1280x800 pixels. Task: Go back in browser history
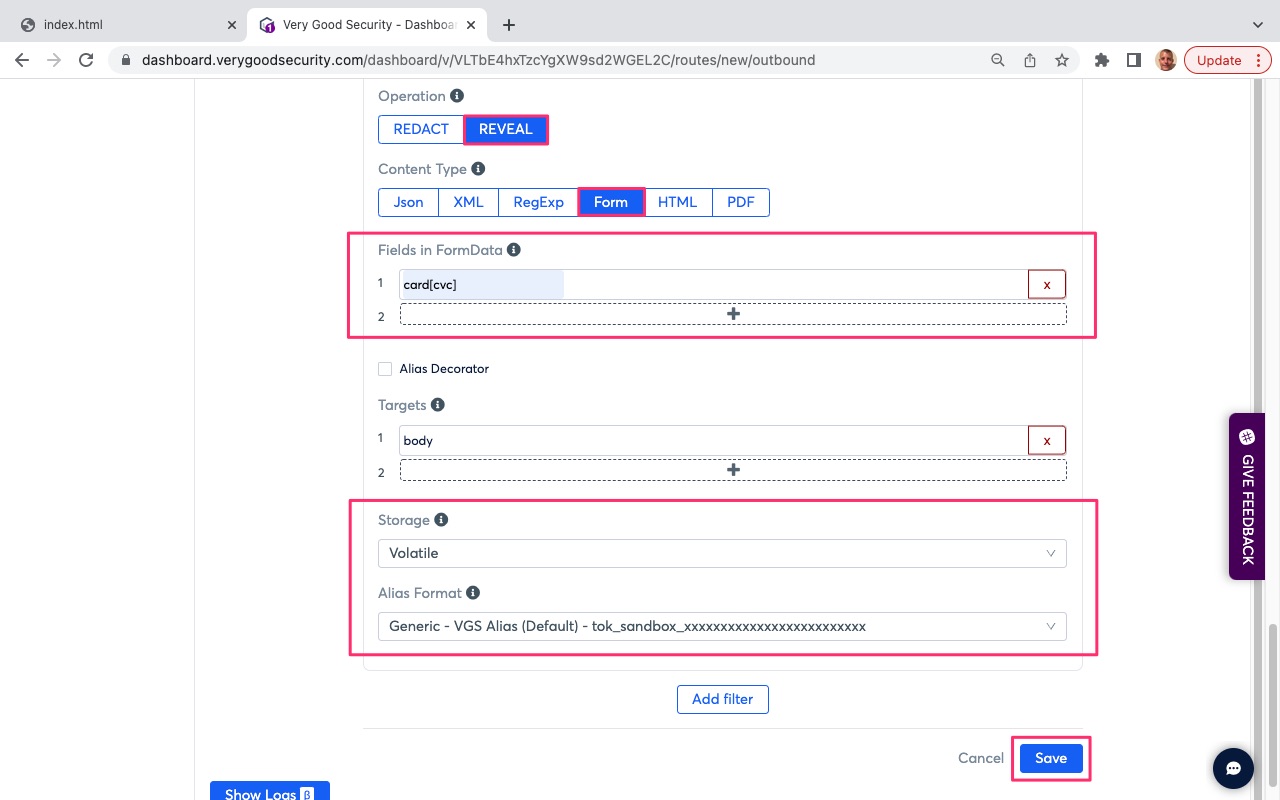click(x=22, y=60)
